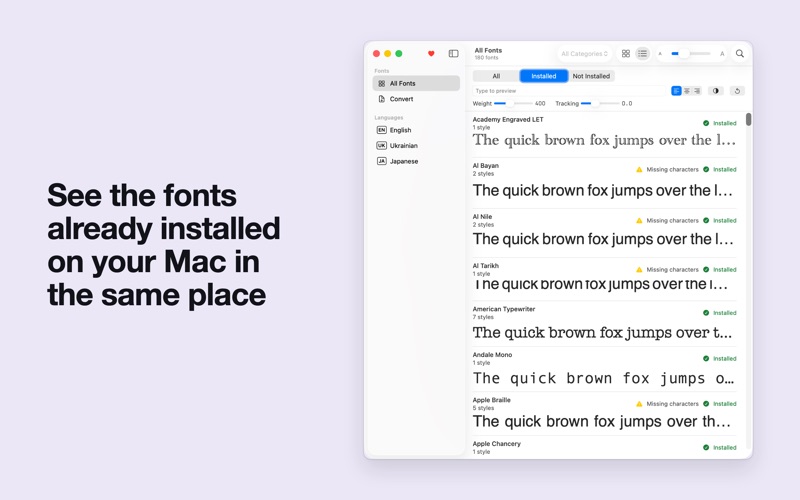The height and width of the screenshot is (500, 800).
Task: Switch to list view layout
Action: click(642, 54)
